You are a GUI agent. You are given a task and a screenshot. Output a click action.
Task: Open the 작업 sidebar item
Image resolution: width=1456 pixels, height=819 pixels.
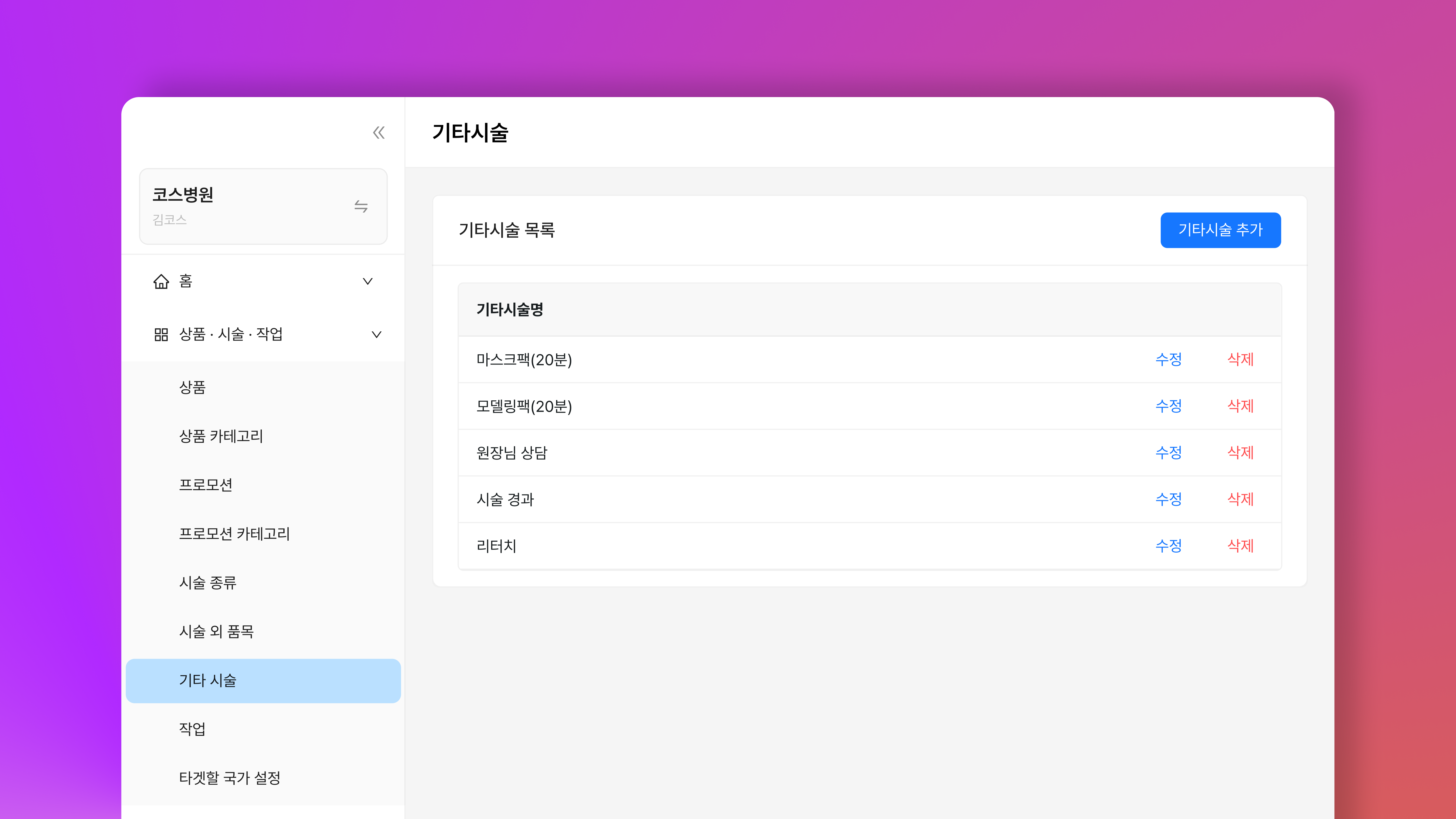click(x=192, y=729)
